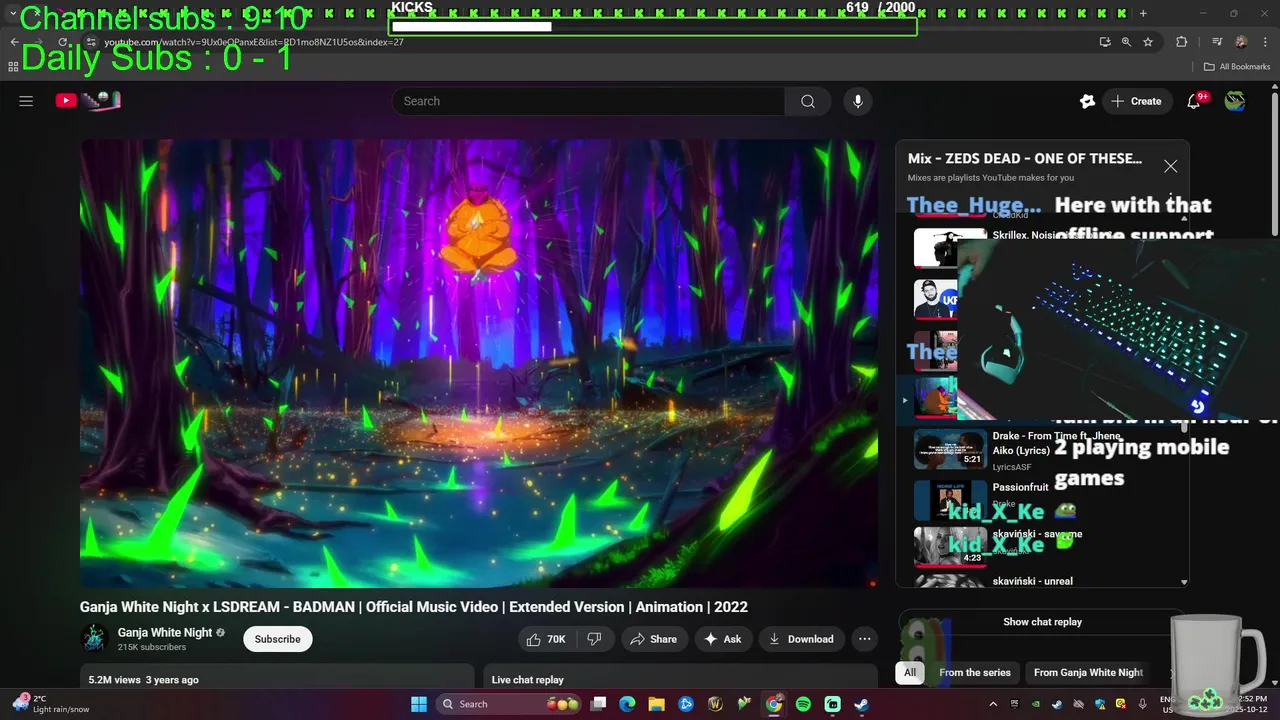Select the From the series chip
This screenshot has width=1280, height=720.
pos(975,672)
